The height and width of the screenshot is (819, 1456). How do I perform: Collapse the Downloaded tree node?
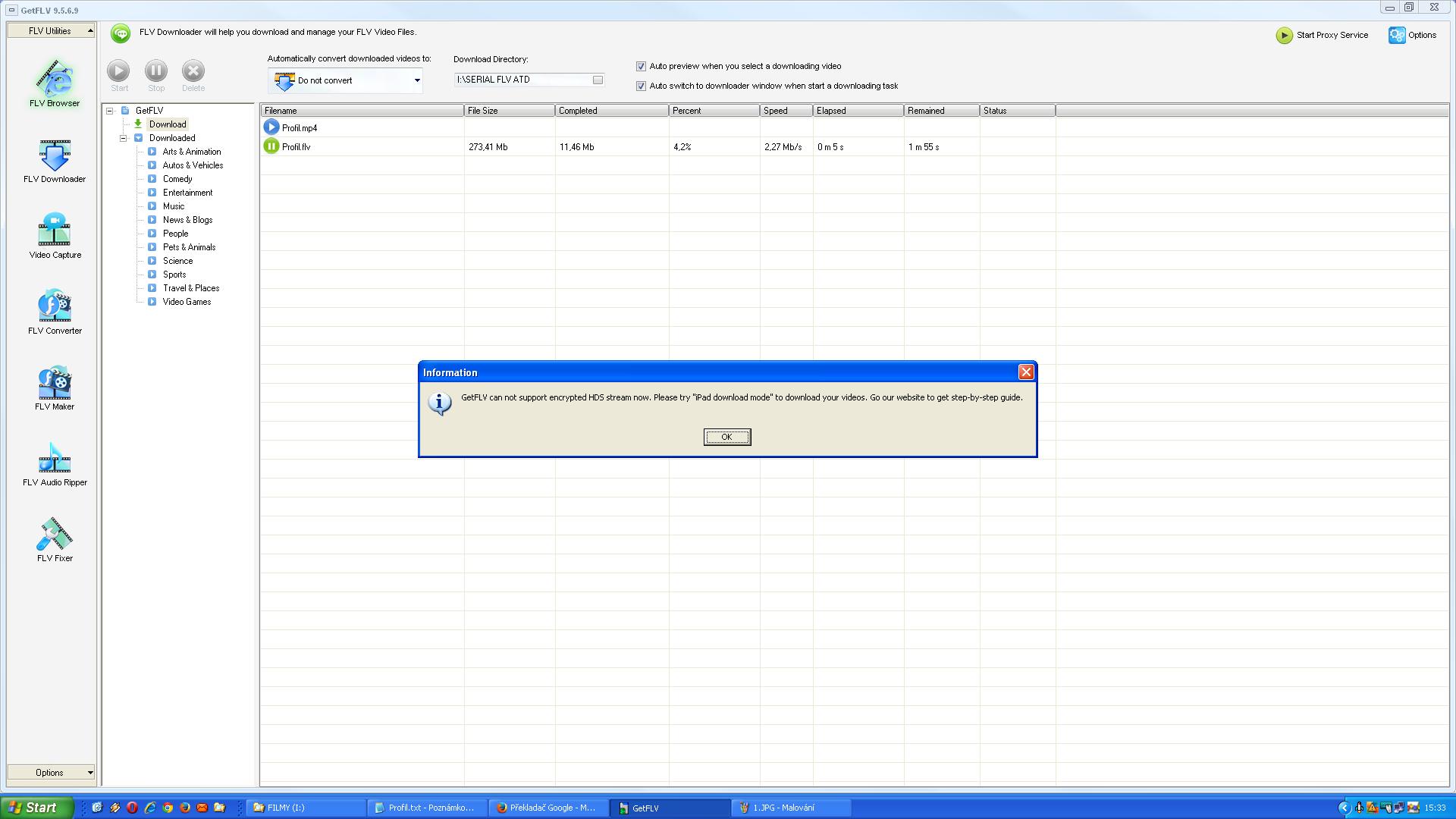coord(124,138)
